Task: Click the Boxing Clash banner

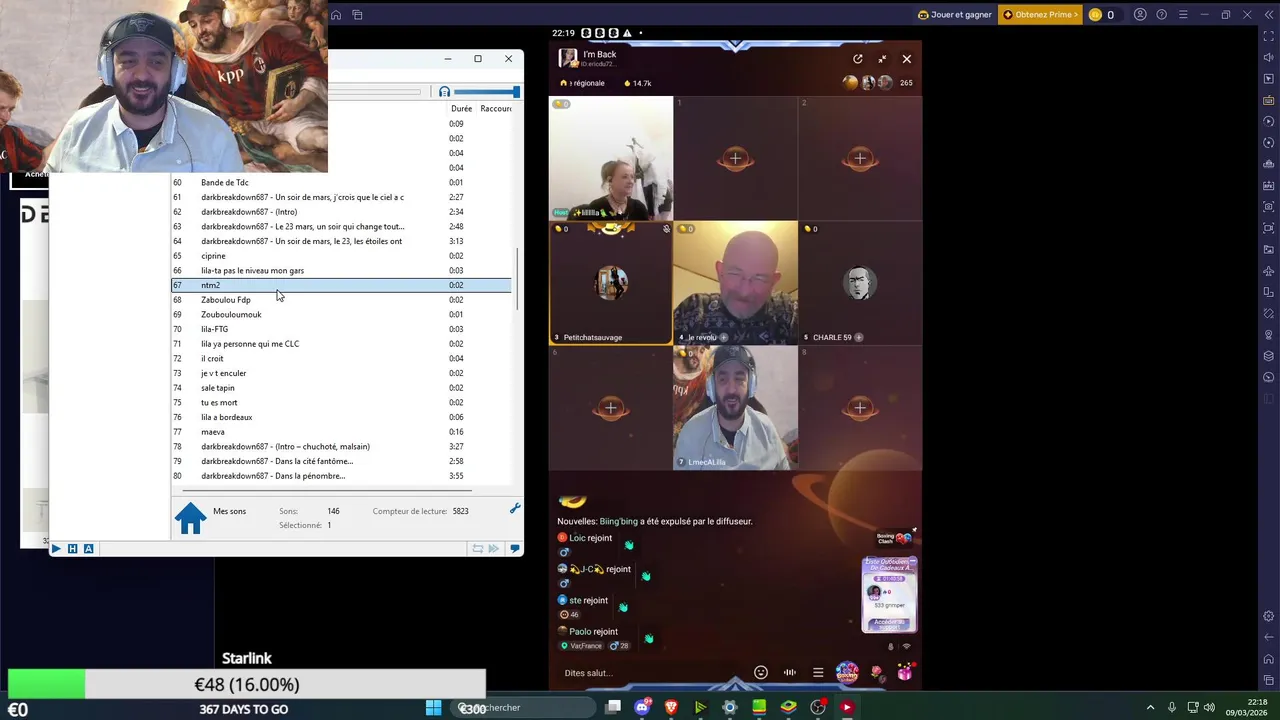Action: pos(894,538)
